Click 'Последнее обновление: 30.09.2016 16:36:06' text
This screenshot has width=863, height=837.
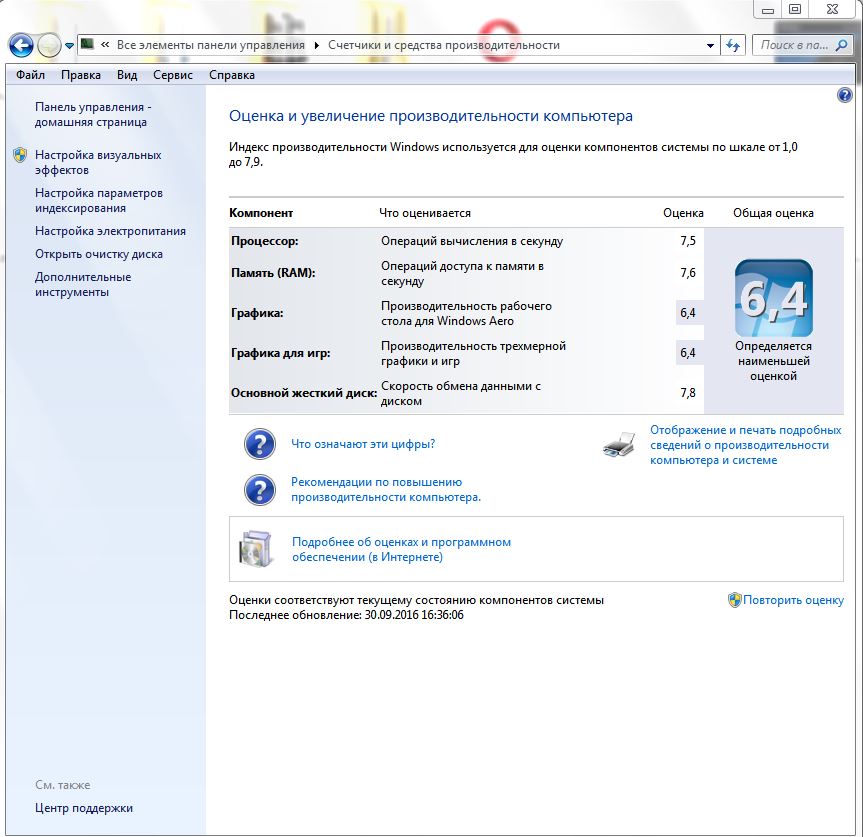(346, 615)
